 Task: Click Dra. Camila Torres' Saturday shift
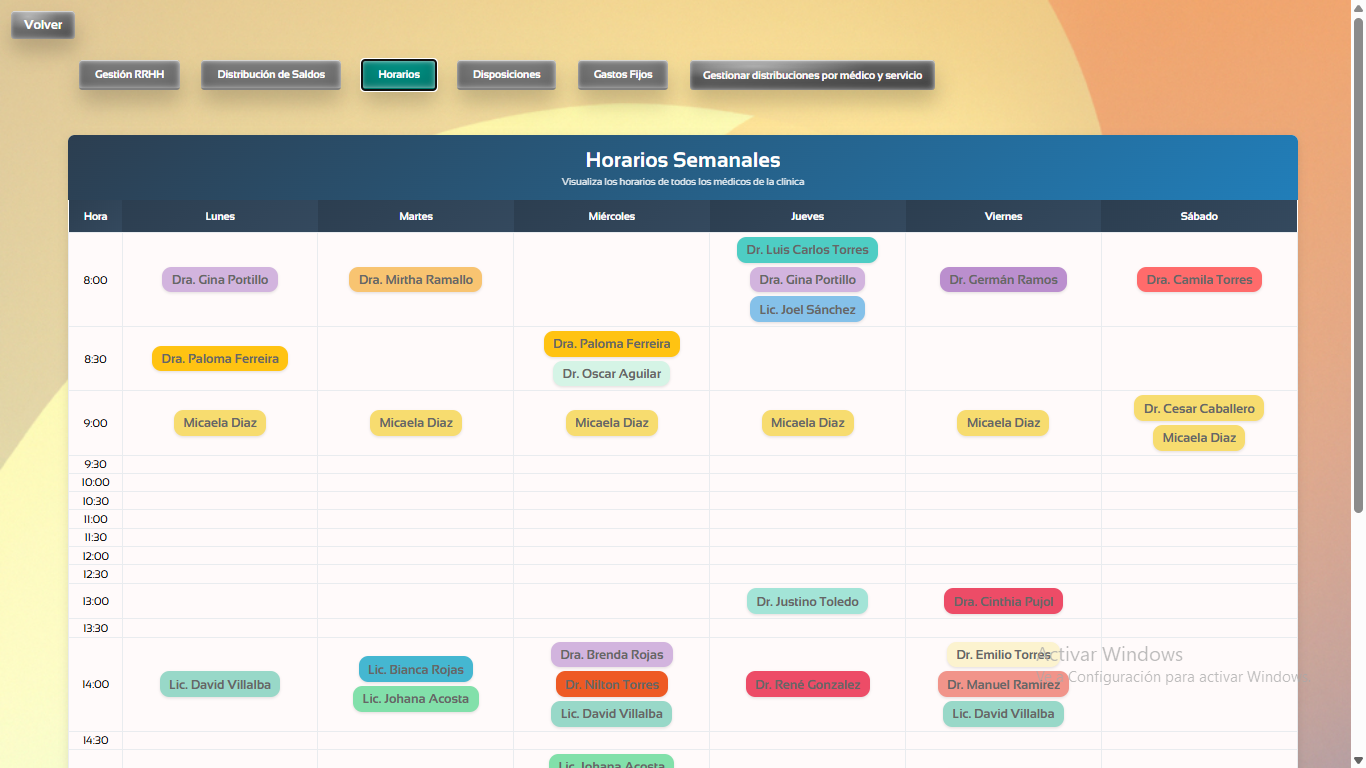pos(1198,280)
